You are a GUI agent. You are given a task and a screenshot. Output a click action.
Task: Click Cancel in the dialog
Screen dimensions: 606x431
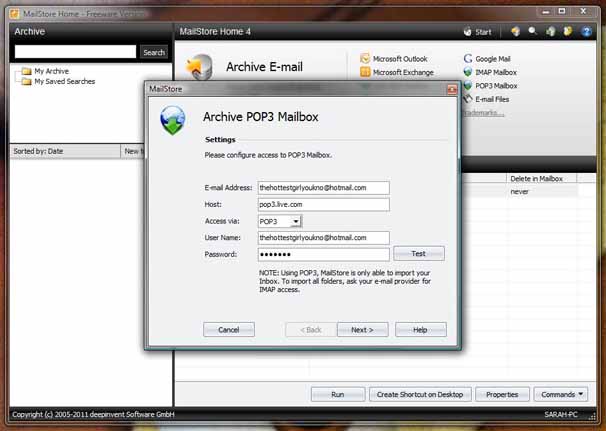[229, 330]
